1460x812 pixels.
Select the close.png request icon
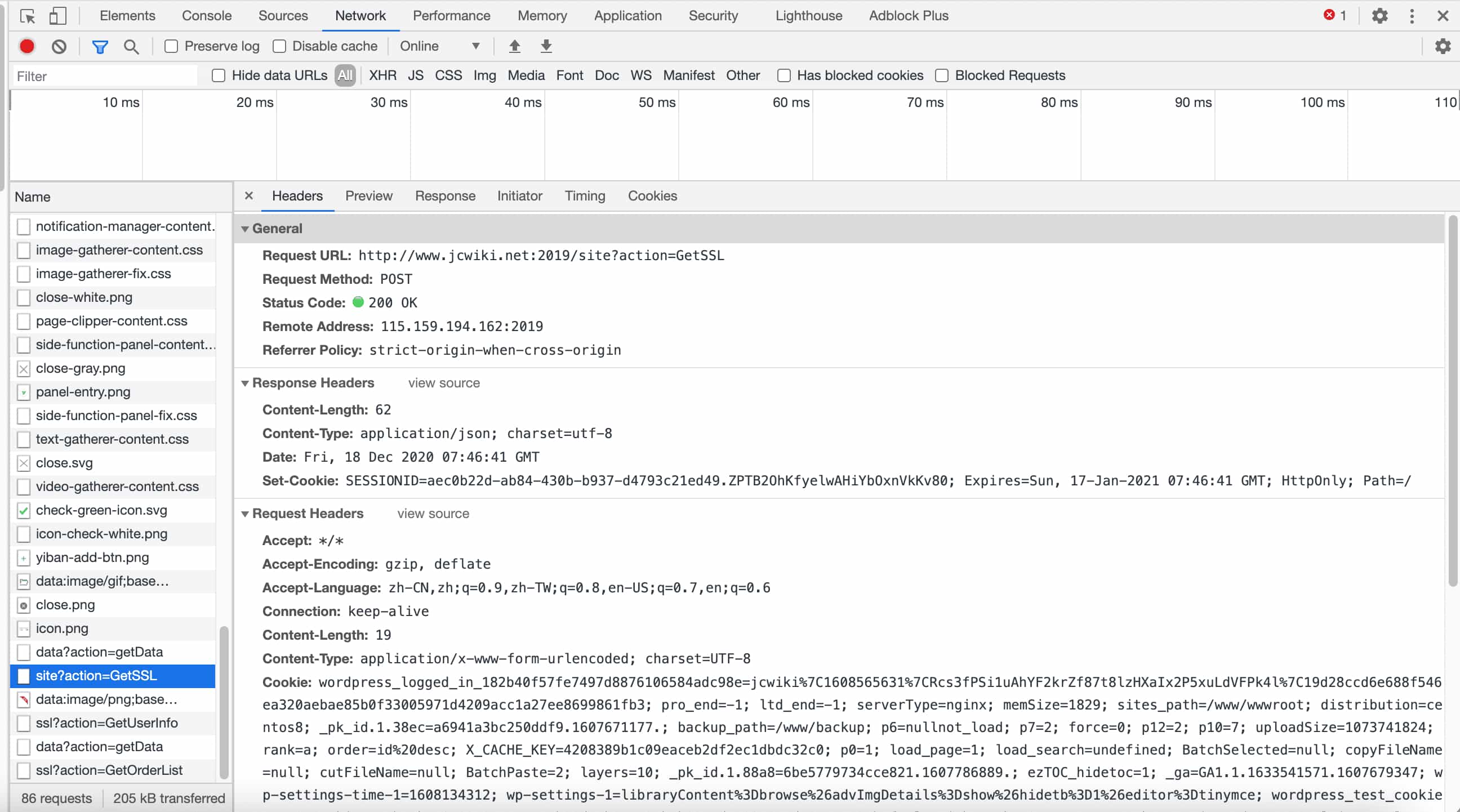tap(23, 605)
